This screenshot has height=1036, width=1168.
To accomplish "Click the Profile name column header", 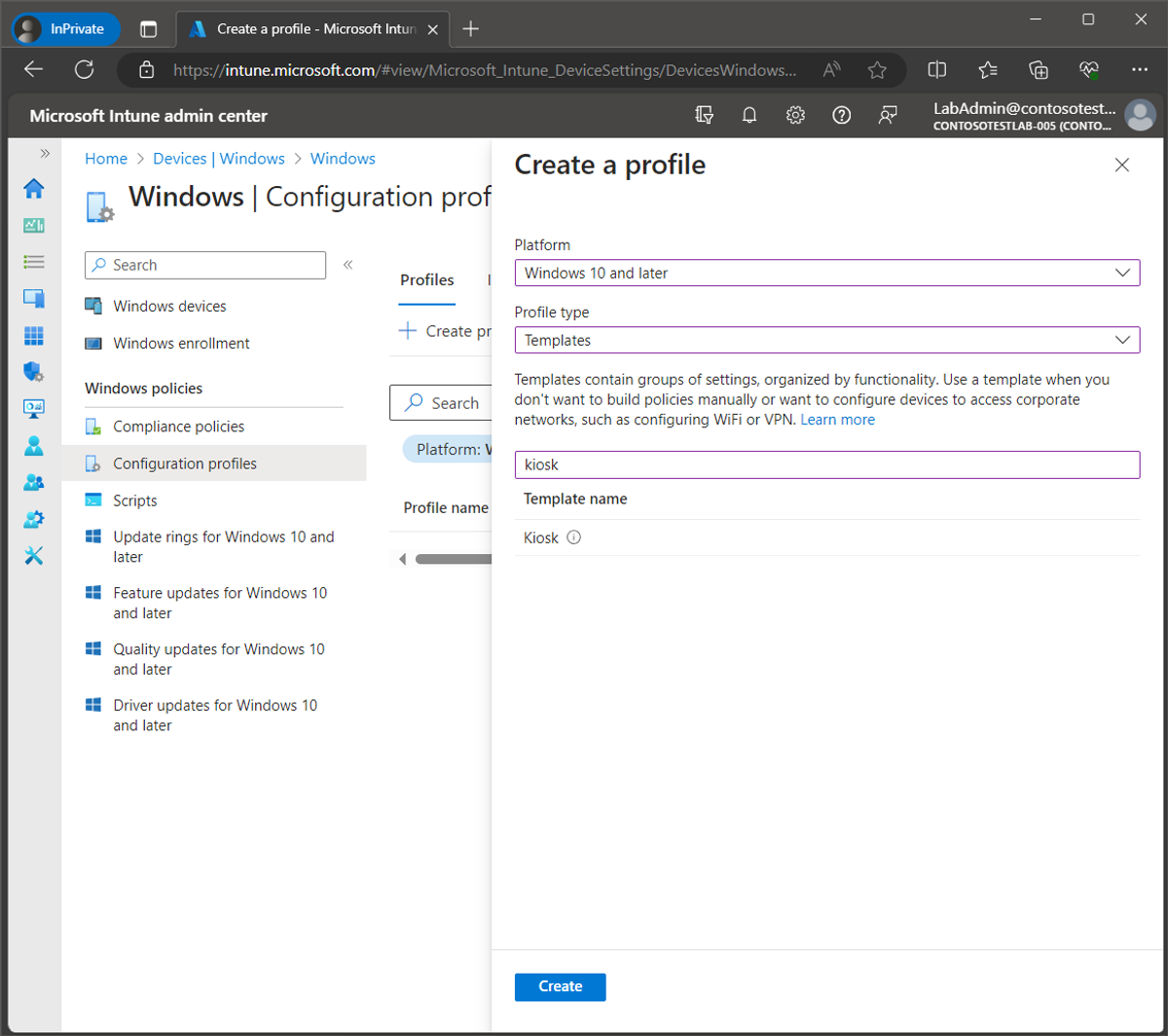I will 446,507.
